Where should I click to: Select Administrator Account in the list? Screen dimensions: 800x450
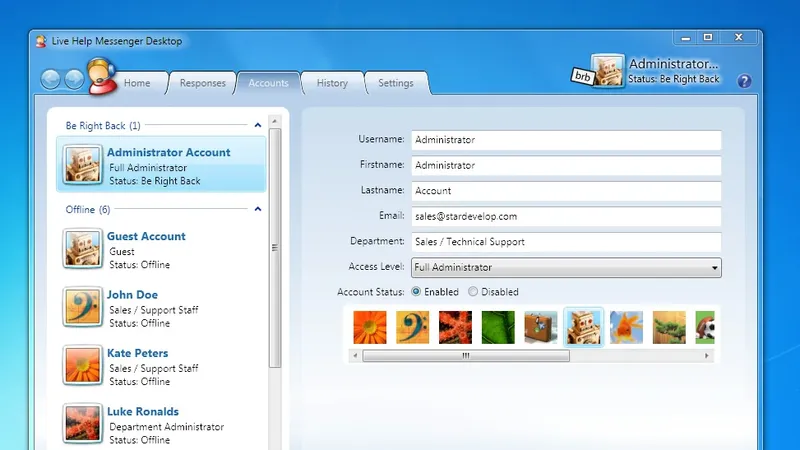point(161,164)
